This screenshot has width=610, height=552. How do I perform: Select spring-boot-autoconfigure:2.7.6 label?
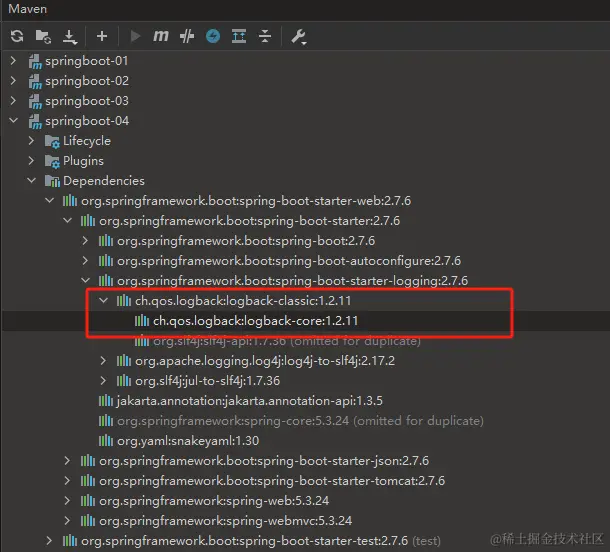289,261
